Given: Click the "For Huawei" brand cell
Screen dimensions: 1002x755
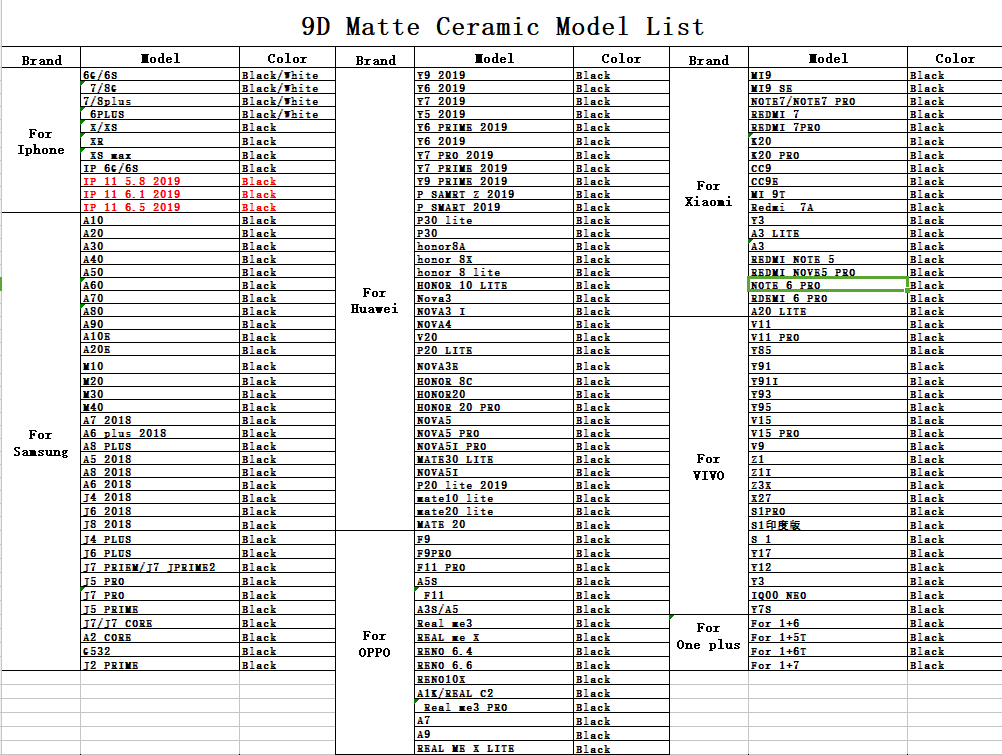Looking at the screenshot, I should (x=374, y=300).
